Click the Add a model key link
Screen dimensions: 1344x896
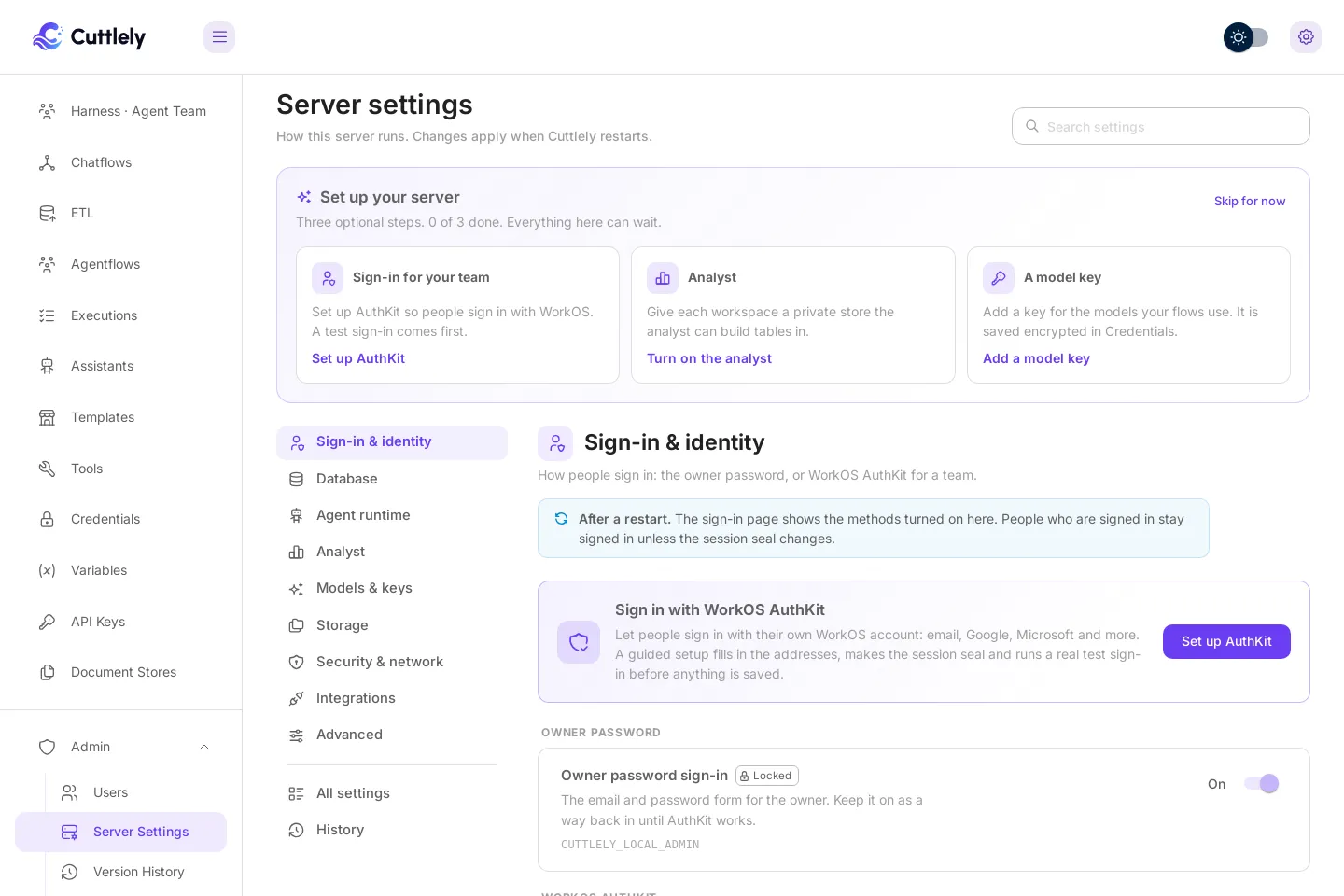coord(1036,358)
